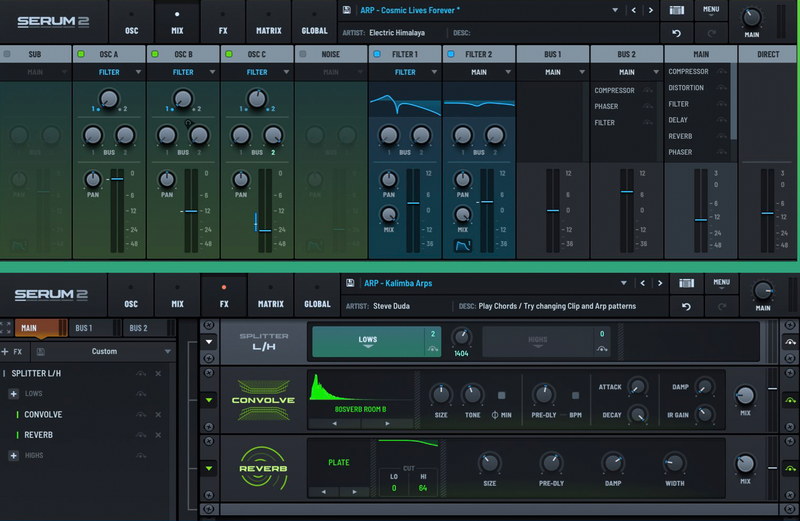The width and height of the screenshot is (800, 521).
Task: Save preset icon in Kalimba Arps window
Action: pos(350,283)
